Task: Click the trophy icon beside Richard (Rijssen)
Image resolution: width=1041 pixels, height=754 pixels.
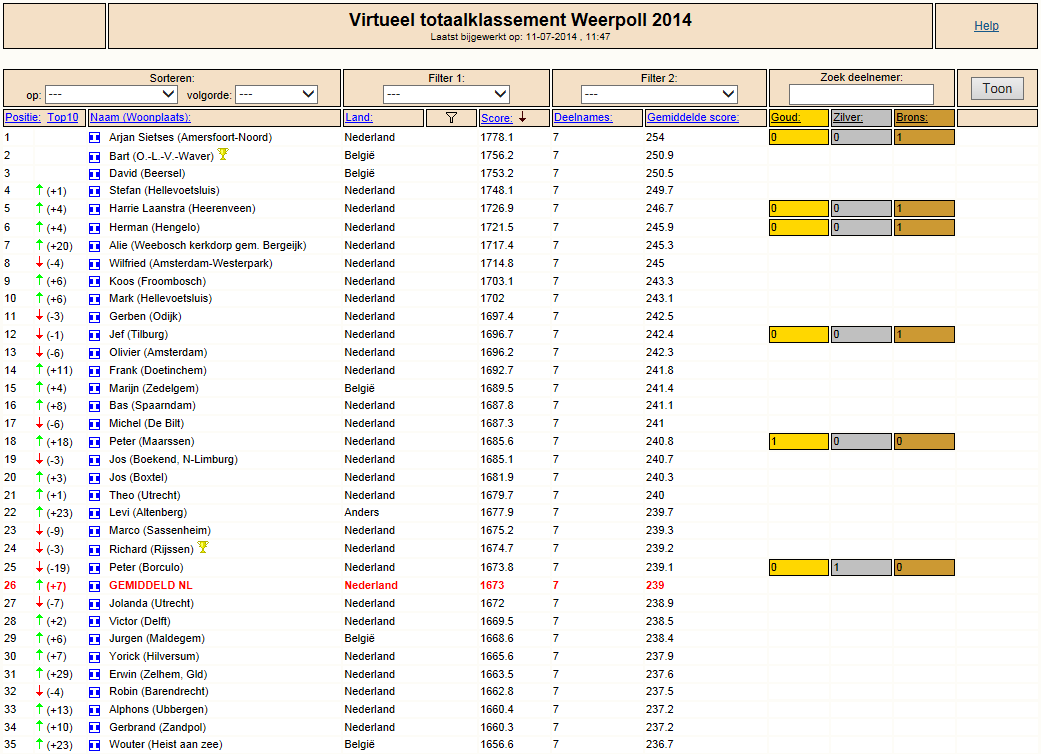Action: [x=203, y=548]
